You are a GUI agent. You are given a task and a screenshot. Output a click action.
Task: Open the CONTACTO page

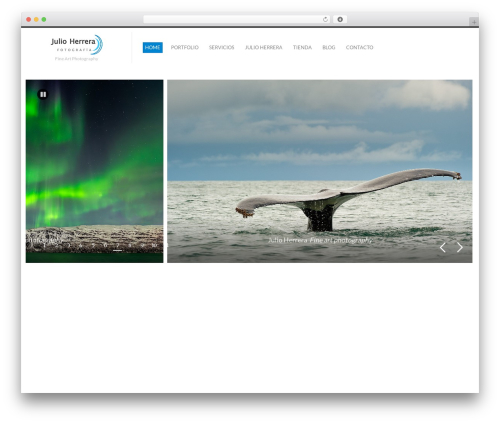359,47
